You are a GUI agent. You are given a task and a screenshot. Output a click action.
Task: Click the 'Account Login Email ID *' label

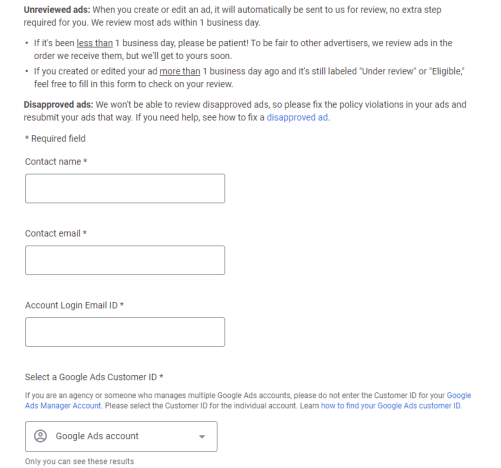(74, 305)
